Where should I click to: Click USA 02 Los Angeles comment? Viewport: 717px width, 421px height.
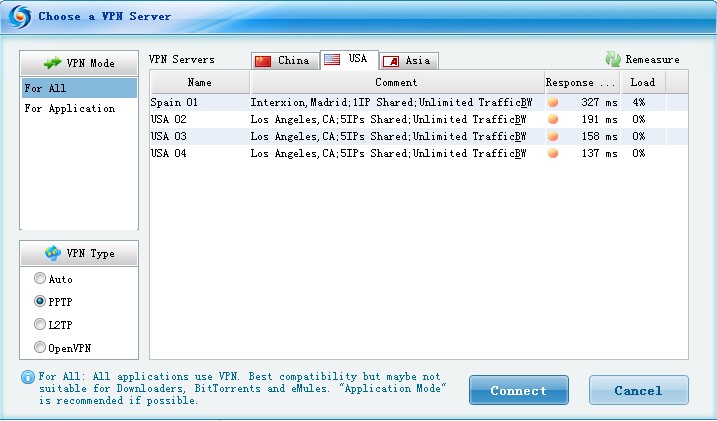(388, 119)
